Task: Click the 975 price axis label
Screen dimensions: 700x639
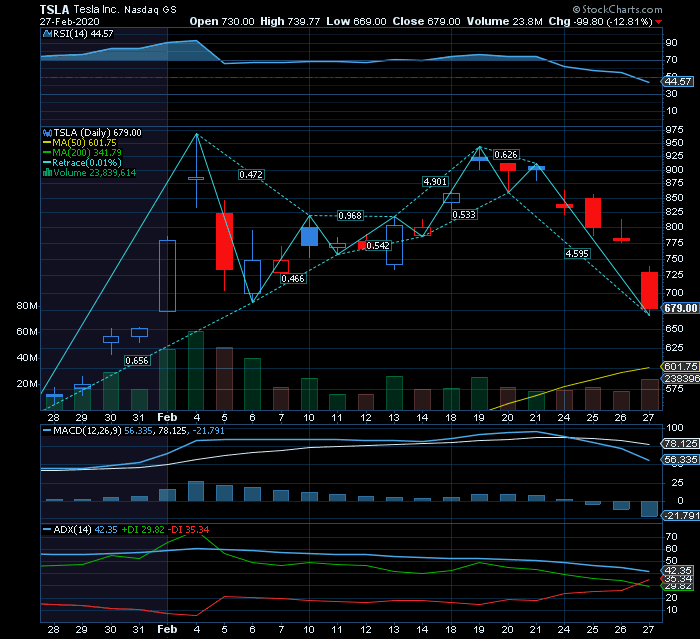Action: pos(674,129)
